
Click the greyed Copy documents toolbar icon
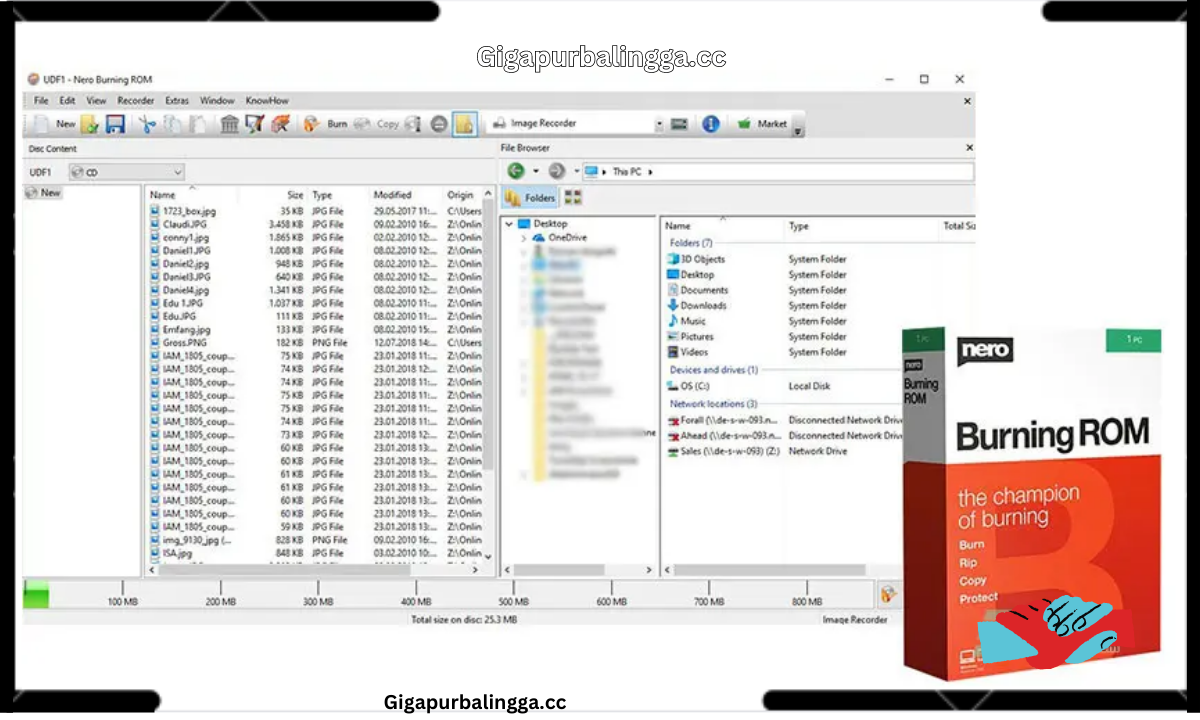pyautogui.click(x=173, y=124)
